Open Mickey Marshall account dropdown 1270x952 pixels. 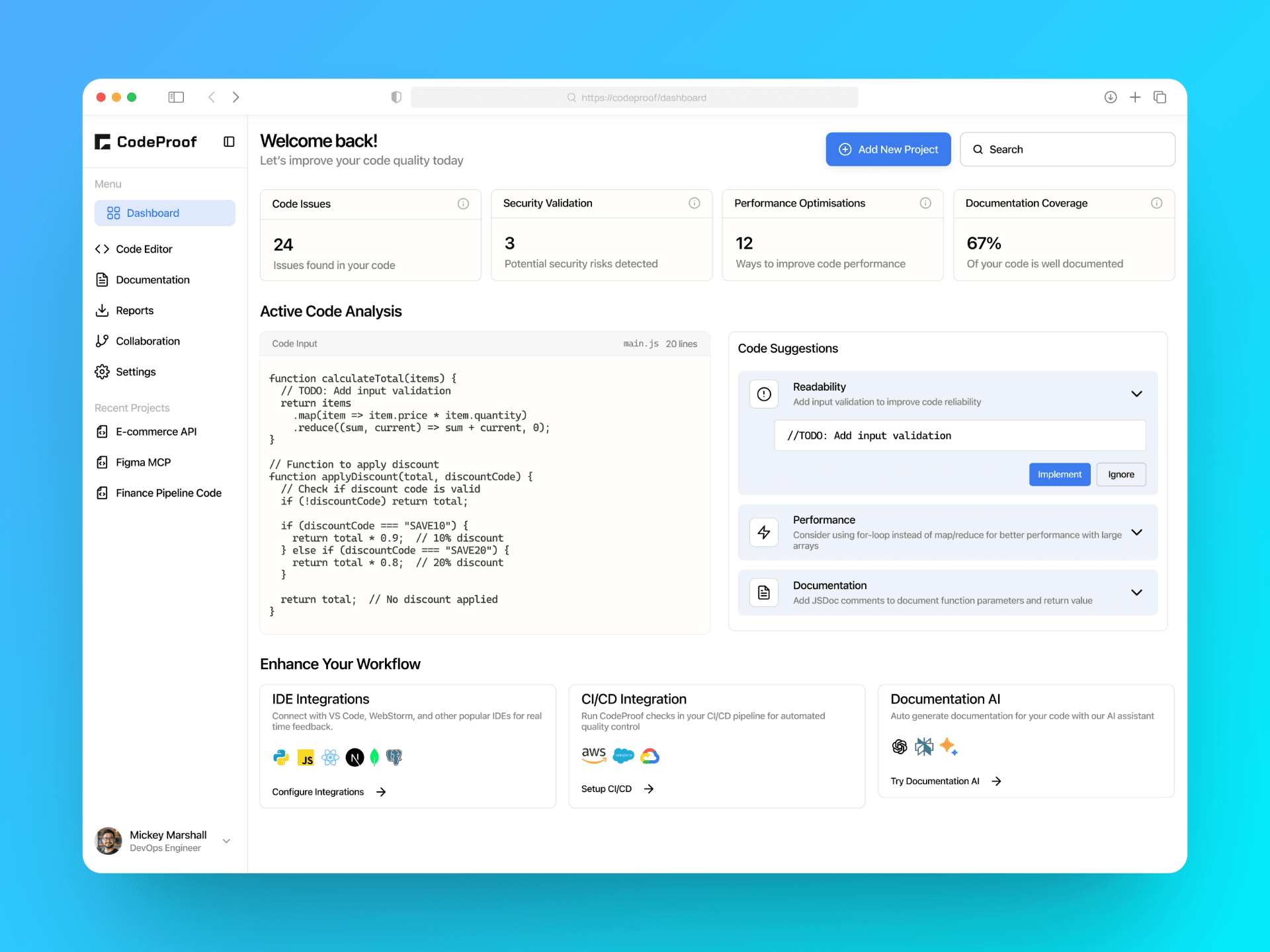tap(226, 841)
